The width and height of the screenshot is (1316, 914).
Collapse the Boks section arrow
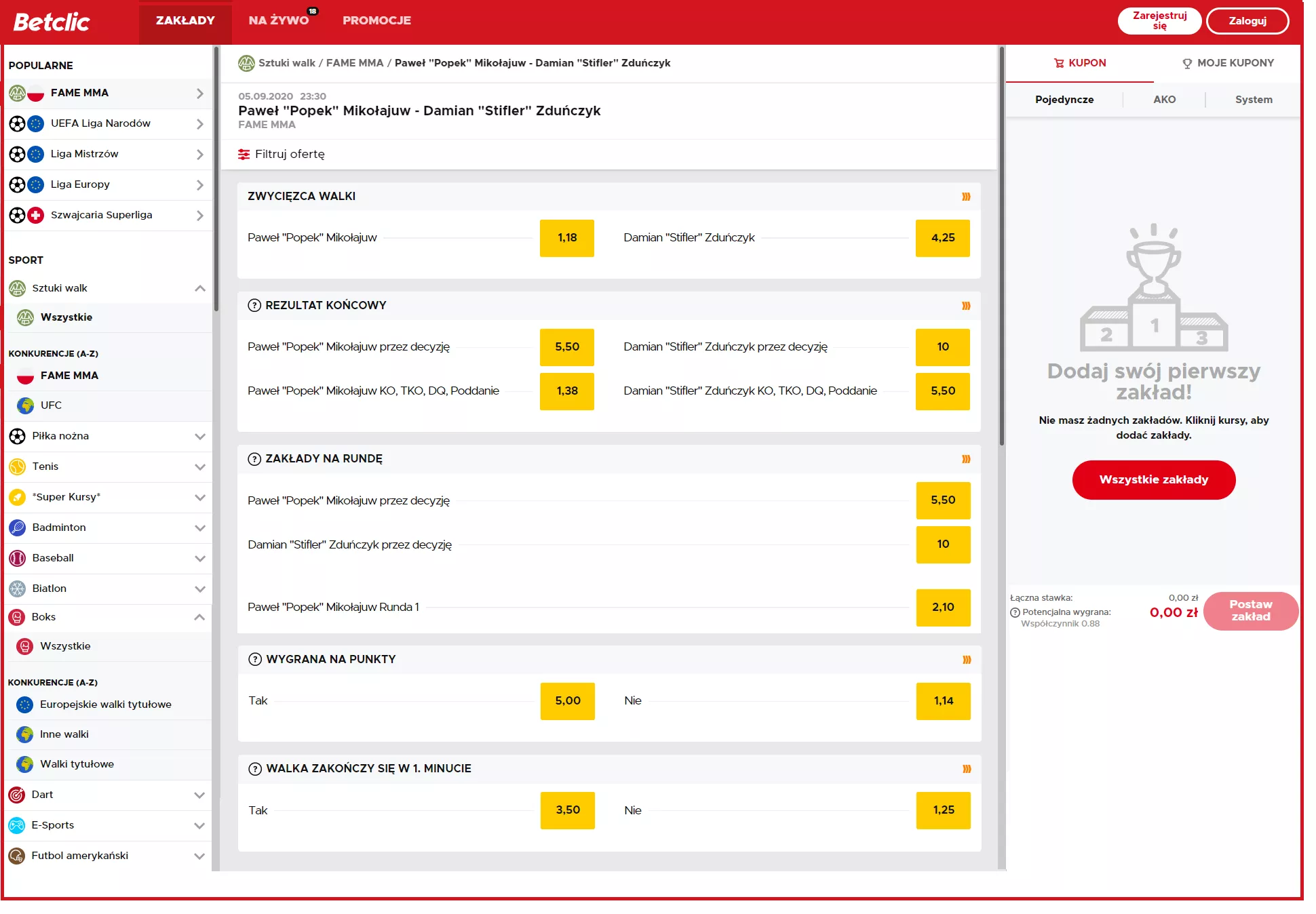pyautogui.click(x=199, y=617)
